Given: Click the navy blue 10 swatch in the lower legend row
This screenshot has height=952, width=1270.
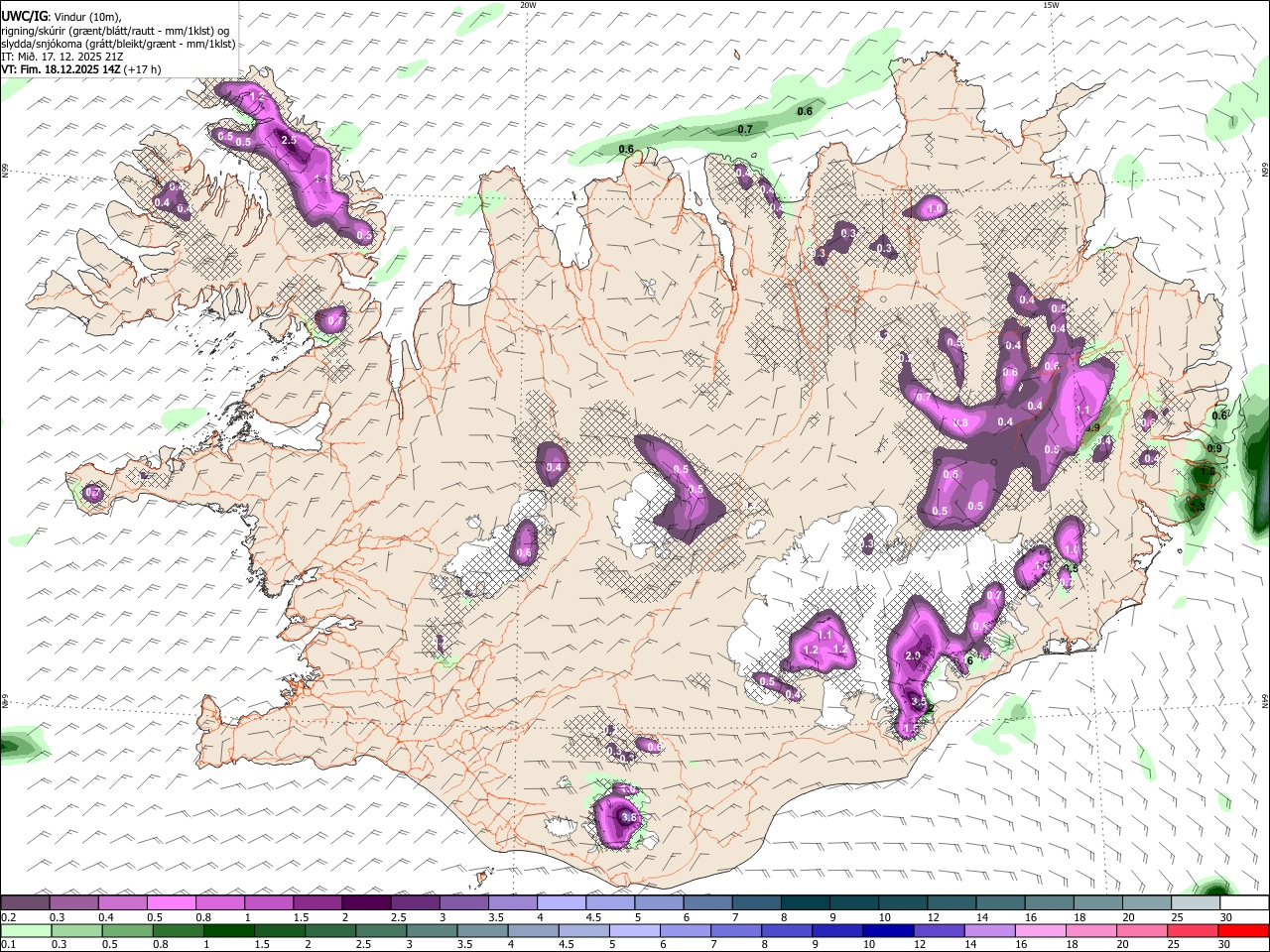Looking at the screenshot, I should [887, 930].
